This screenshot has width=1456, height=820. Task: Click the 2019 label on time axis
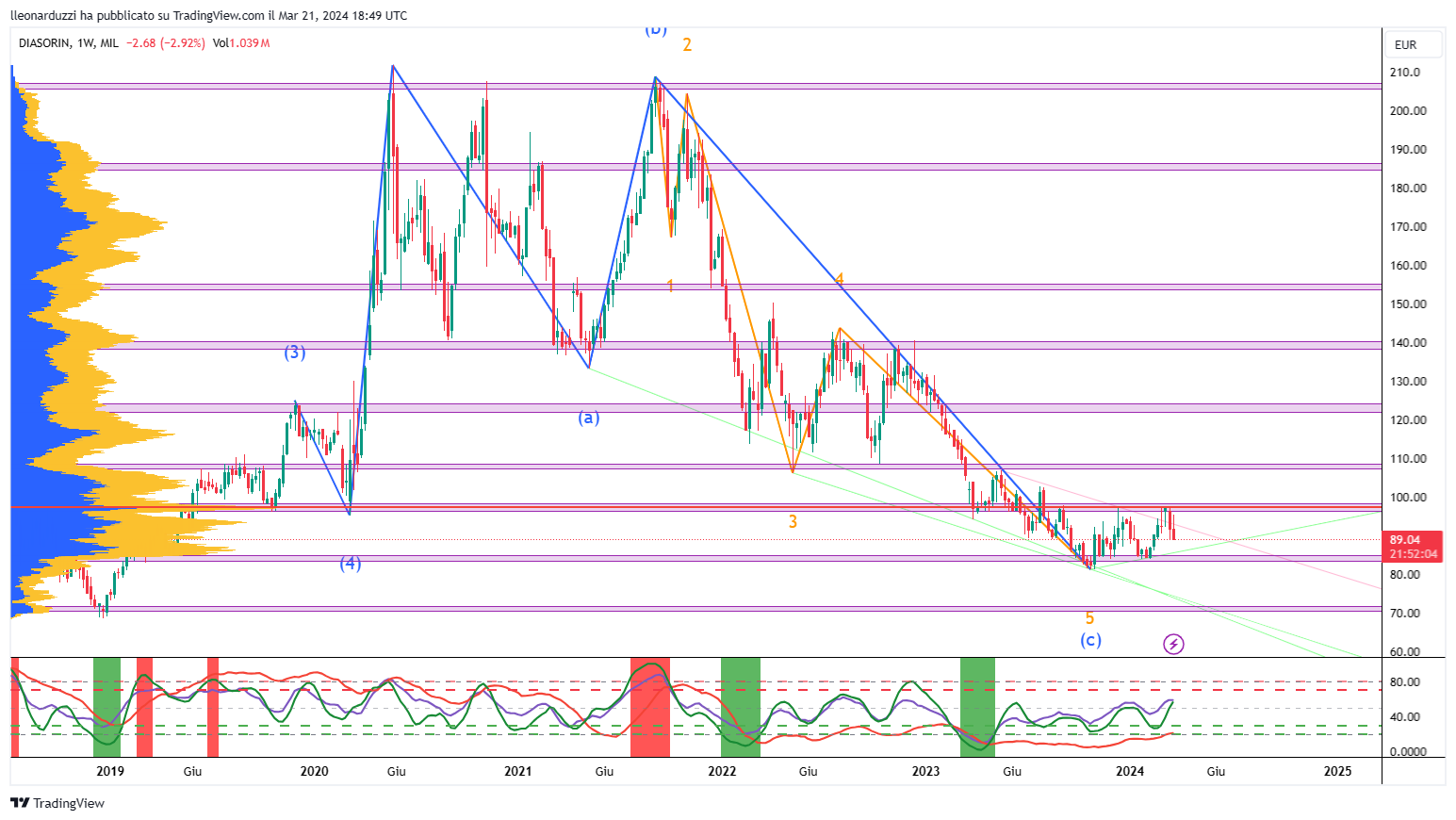click(110, 771)
